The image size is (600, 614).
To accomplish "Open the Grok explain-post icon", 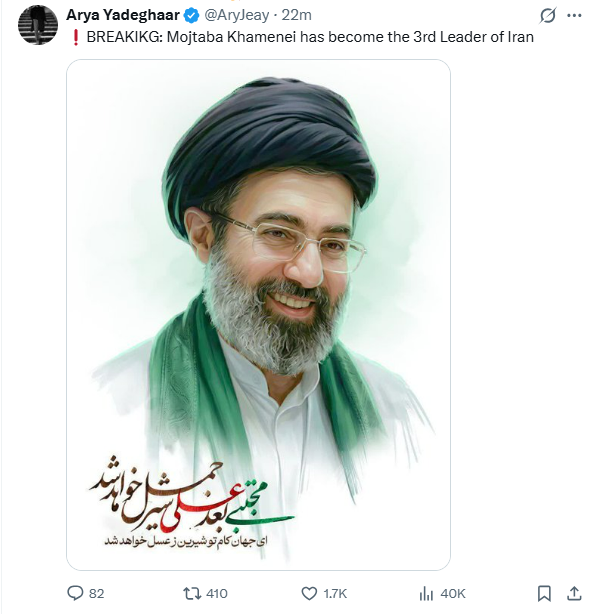I will [548, 16].
